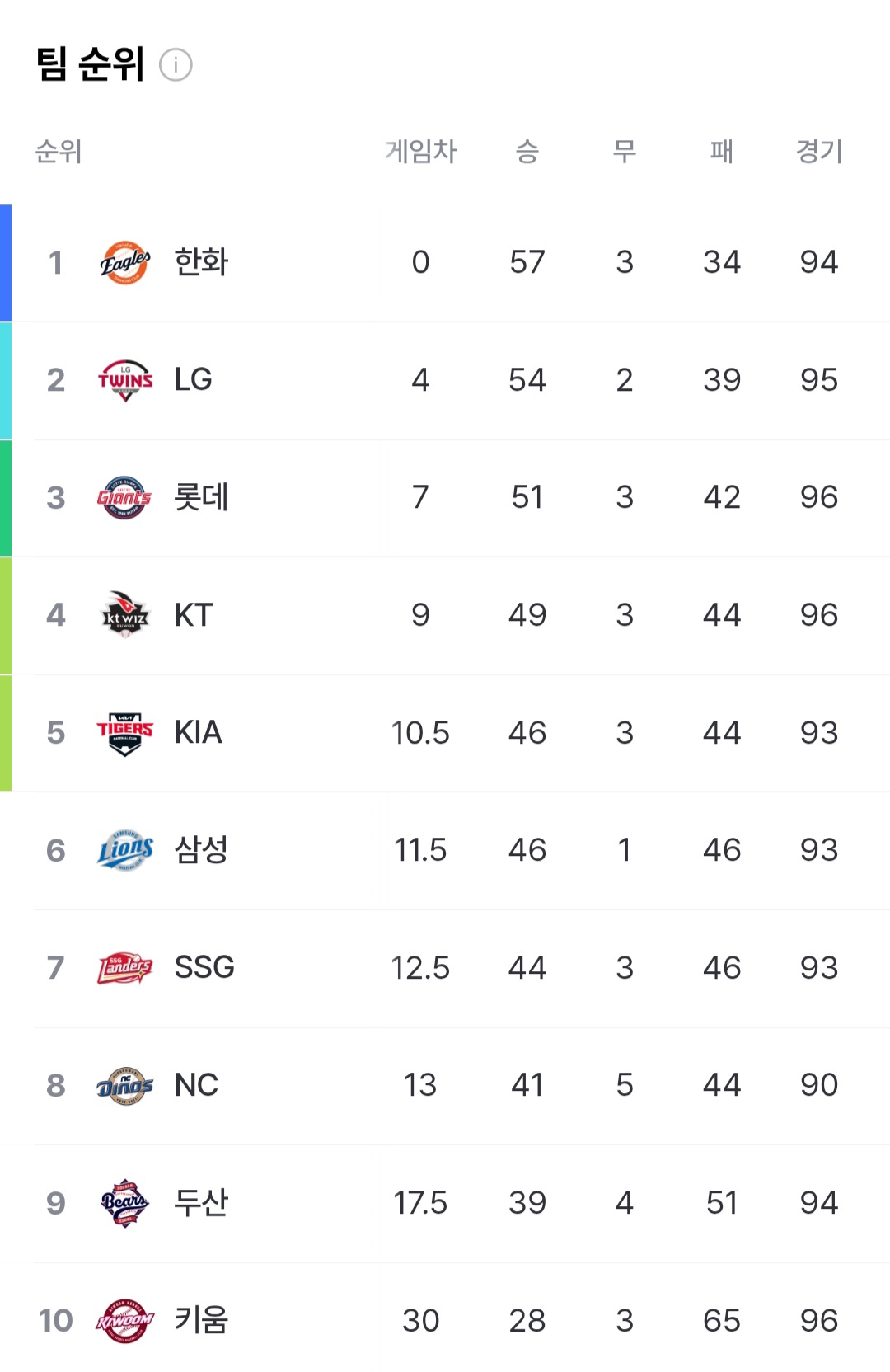Click the Kiwoom Heroes logo
This screenshot has height=1372, width=890.
(x=125, y=1321)
